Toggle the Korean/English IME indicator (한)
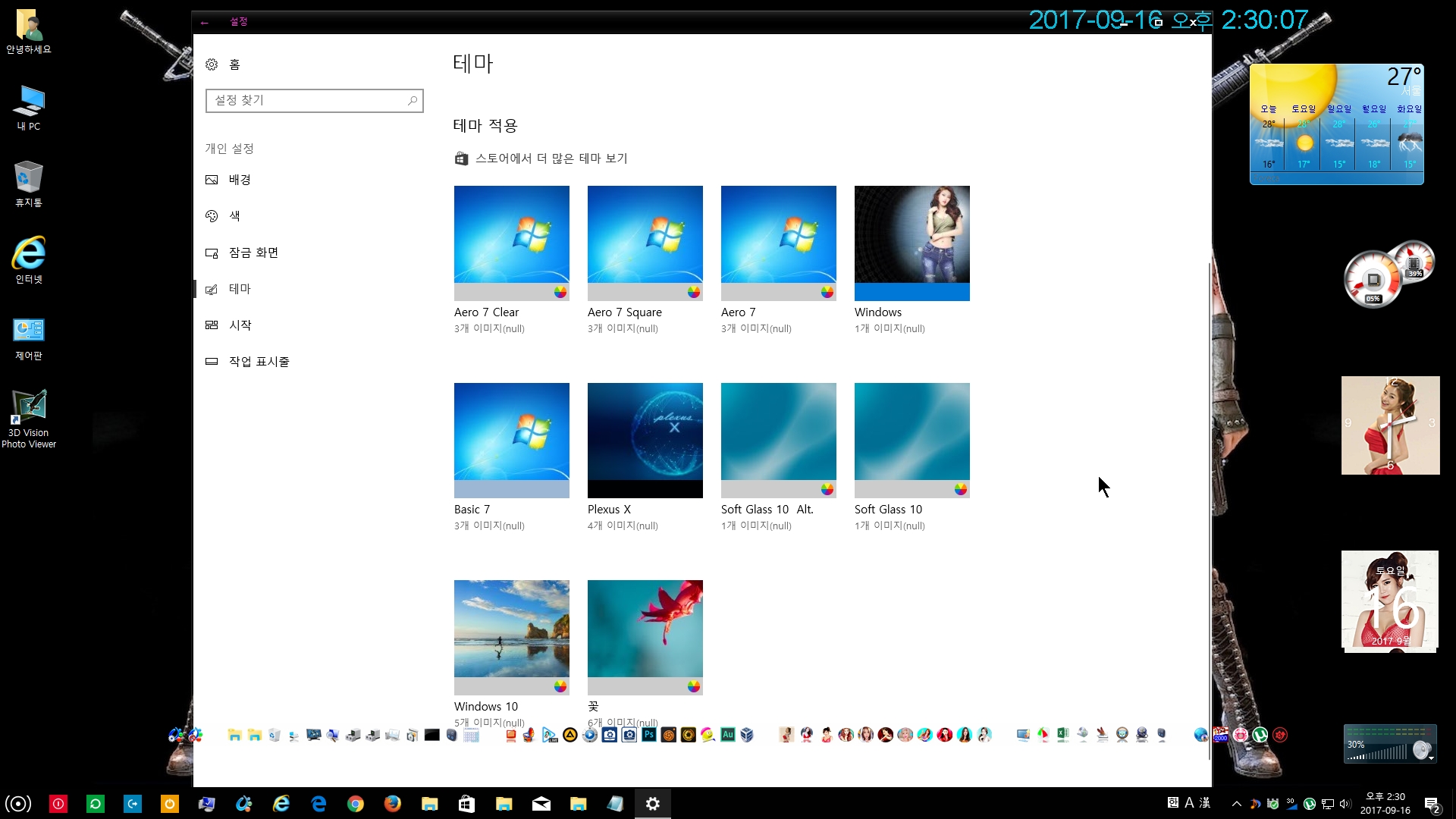1456x819 pixels. click(x=1173, y=802)
